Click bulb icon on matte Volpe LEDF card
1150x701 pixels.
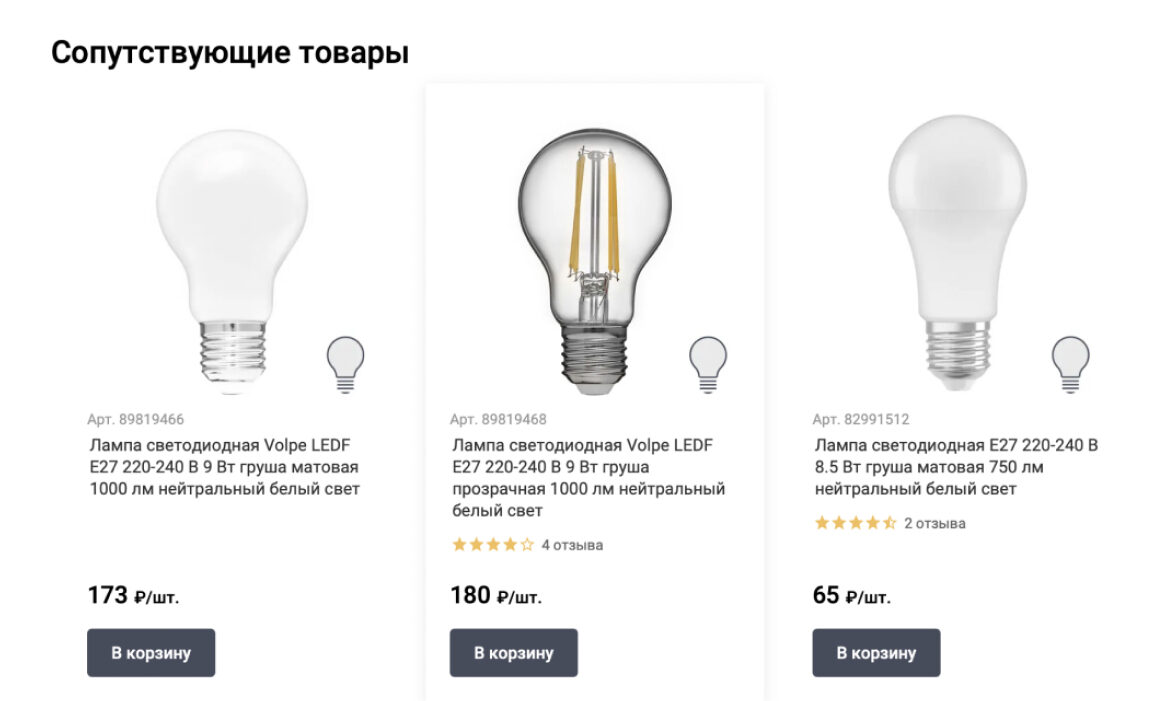coord(345,363)
